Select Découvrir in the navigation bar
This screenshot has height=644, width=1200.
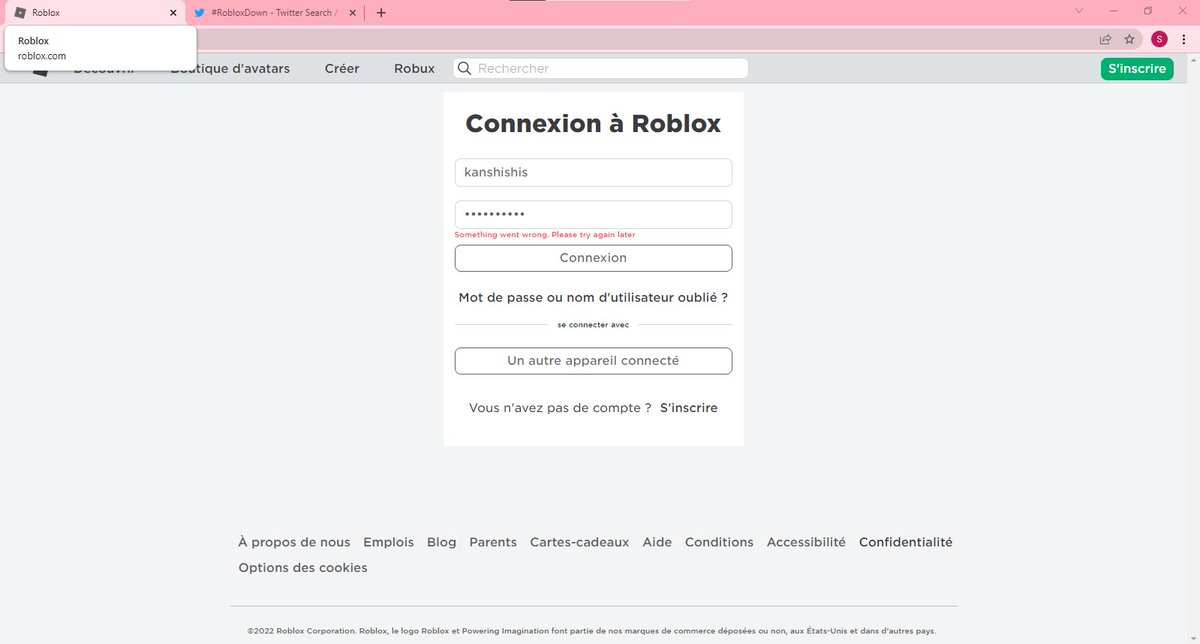point(106,67)
